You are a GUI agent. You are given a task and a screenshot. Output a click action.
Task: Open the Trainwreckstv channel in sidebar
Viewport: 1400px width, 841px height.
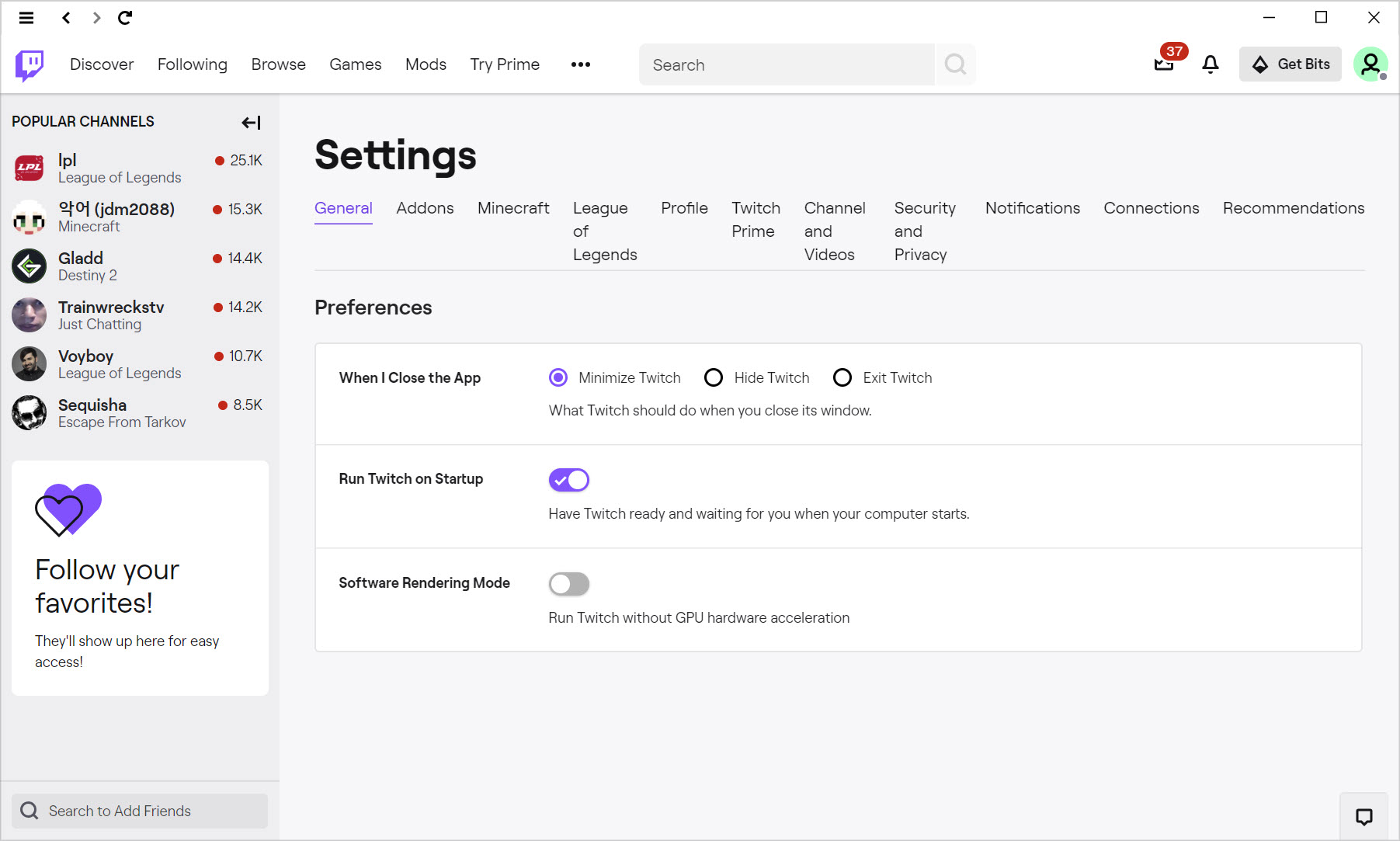pyautogui.click(x=139, y=315)
